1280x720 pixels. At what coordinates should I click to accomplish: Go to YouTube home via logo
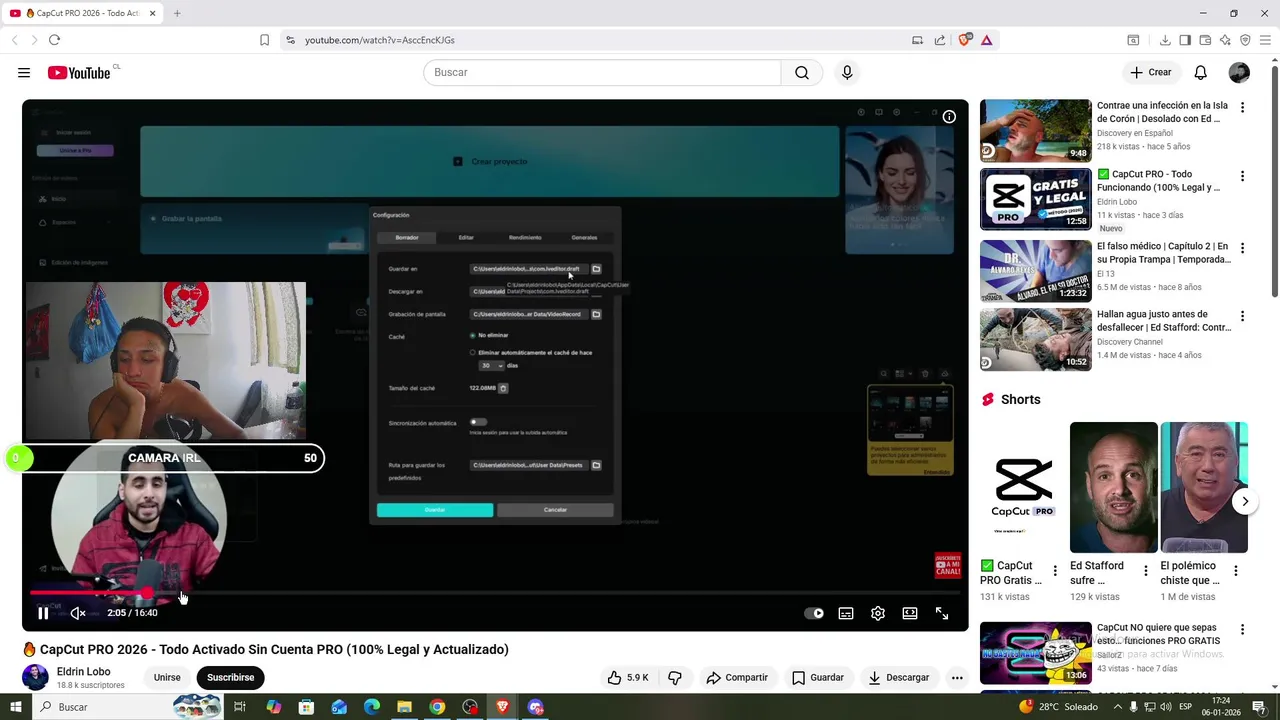coord(79,72)
